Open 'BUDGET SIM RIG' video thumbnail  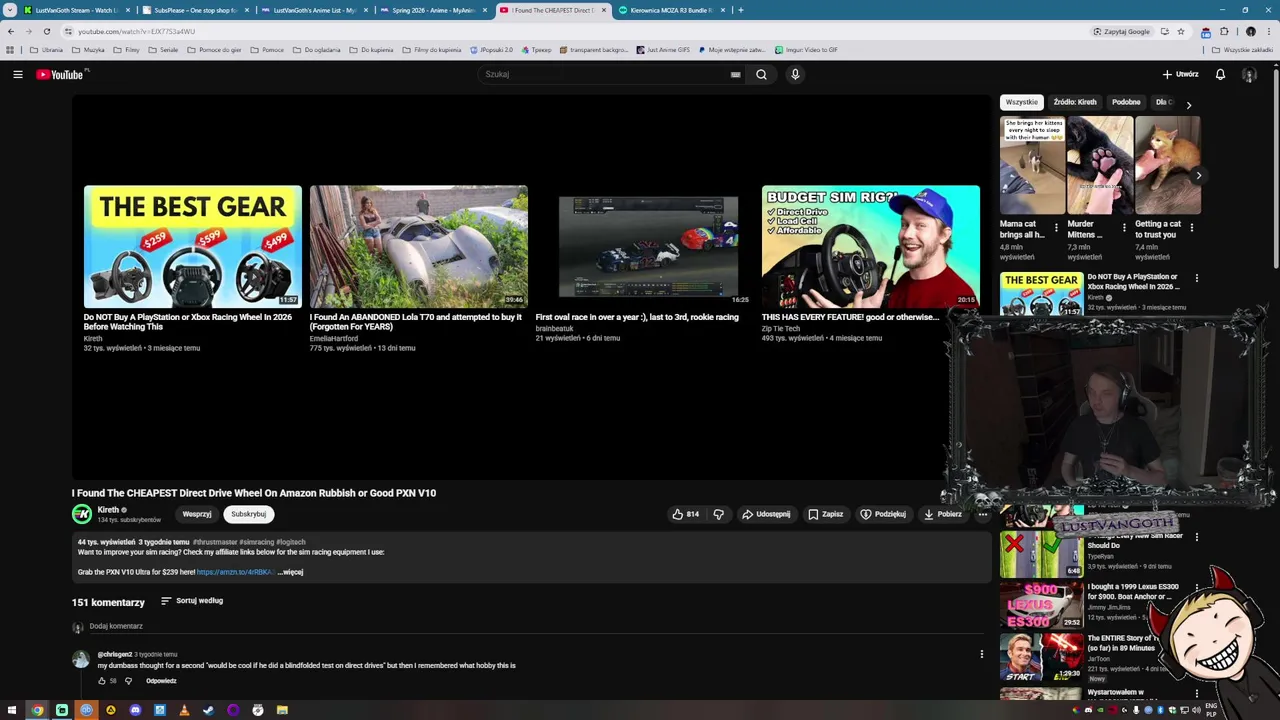click(871, 246)
